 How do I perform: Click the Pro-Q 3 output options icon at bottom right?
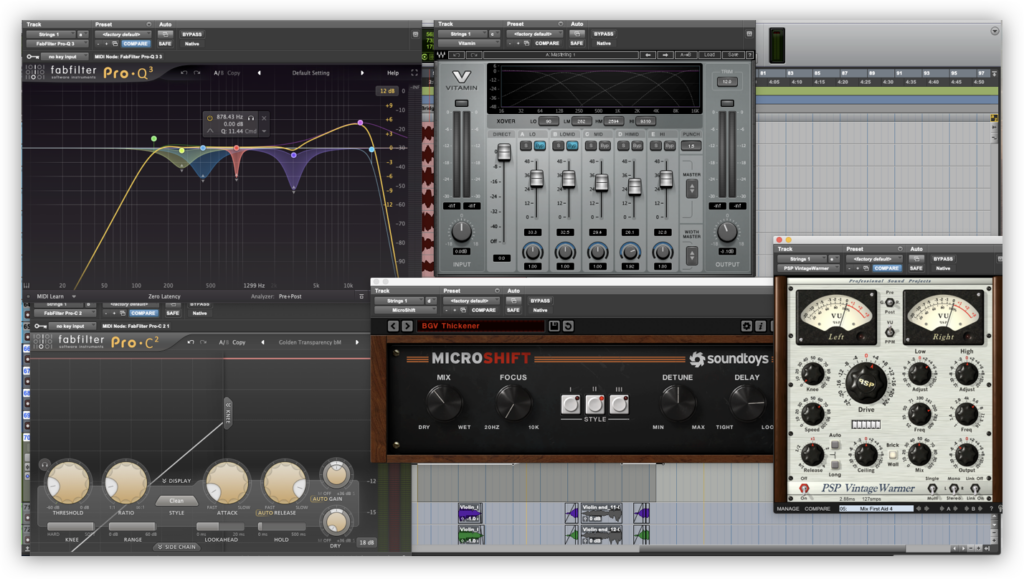click(361, 296)
